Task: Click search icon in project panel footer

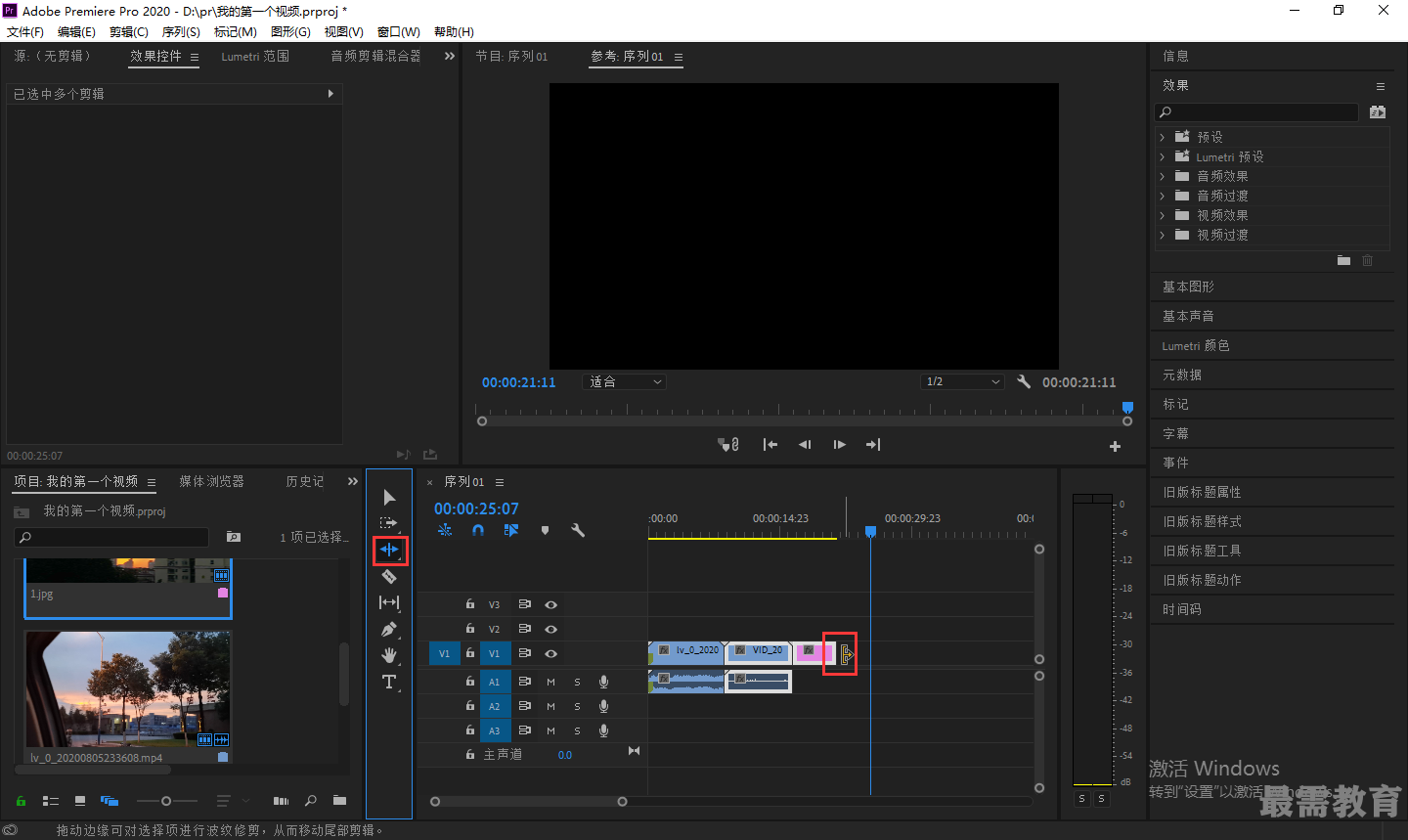Action: click(x=311, y=801)
